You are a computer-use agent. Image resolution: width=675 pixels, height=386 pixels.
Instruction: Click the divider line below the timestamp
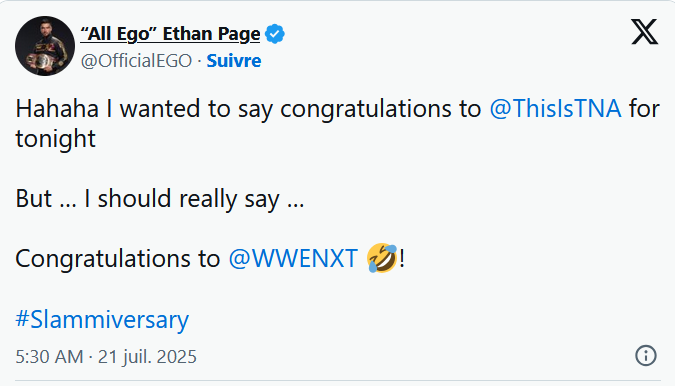coord(338,380)
